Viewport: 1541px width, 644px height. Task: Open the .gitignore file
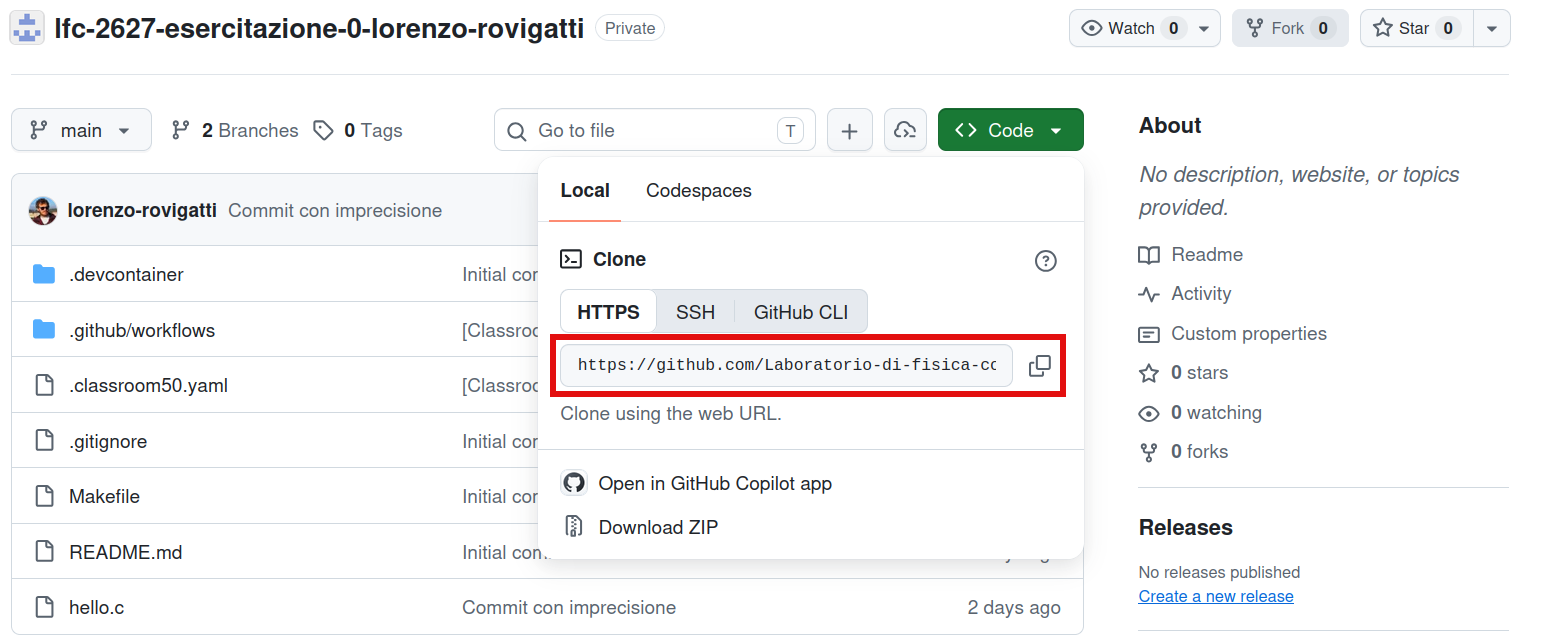[108, 441]
